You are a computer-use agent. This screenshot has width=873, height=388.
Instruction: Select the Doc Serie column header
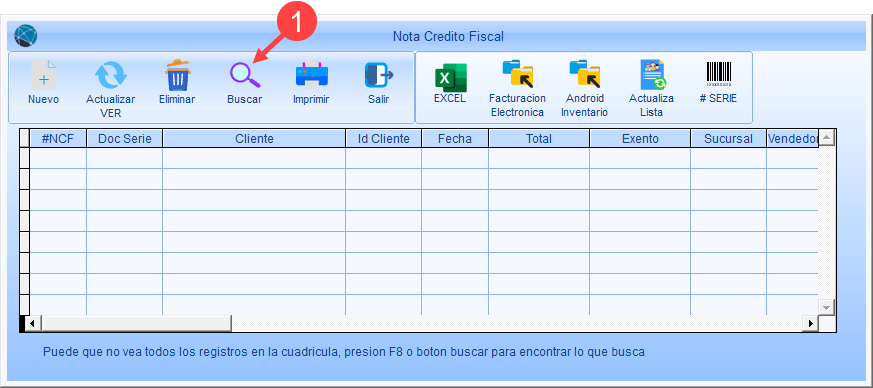pos(125,139)
